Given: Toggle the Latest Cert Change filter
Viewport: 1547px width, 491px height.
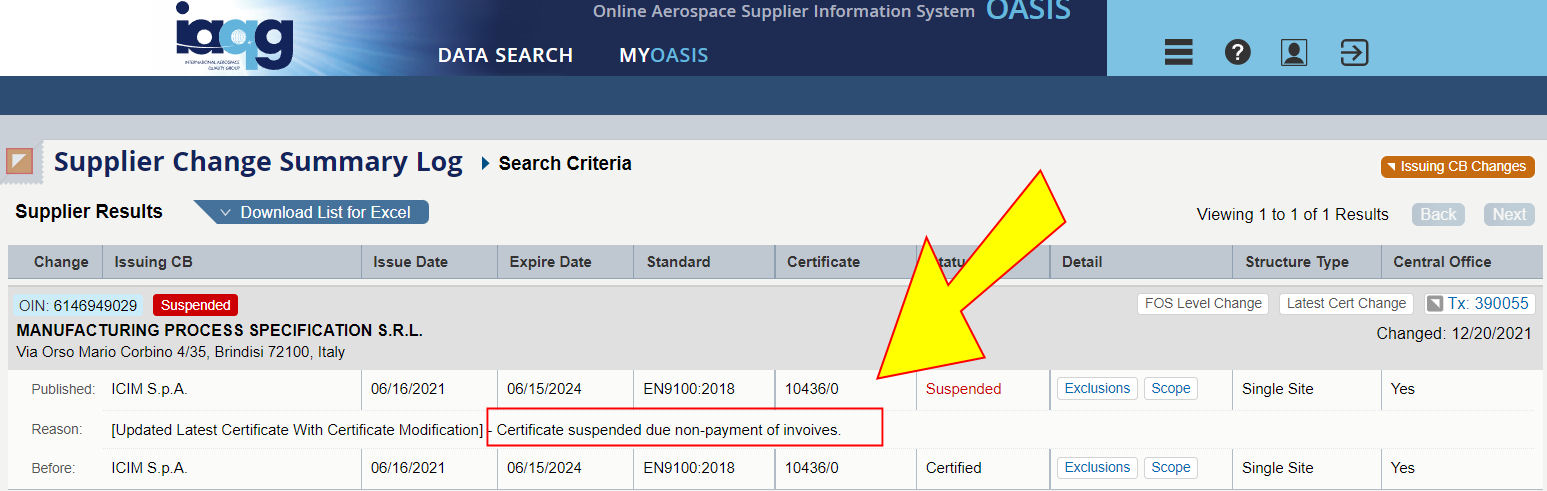Looking at the screenshot, I should coord(1345,304).
